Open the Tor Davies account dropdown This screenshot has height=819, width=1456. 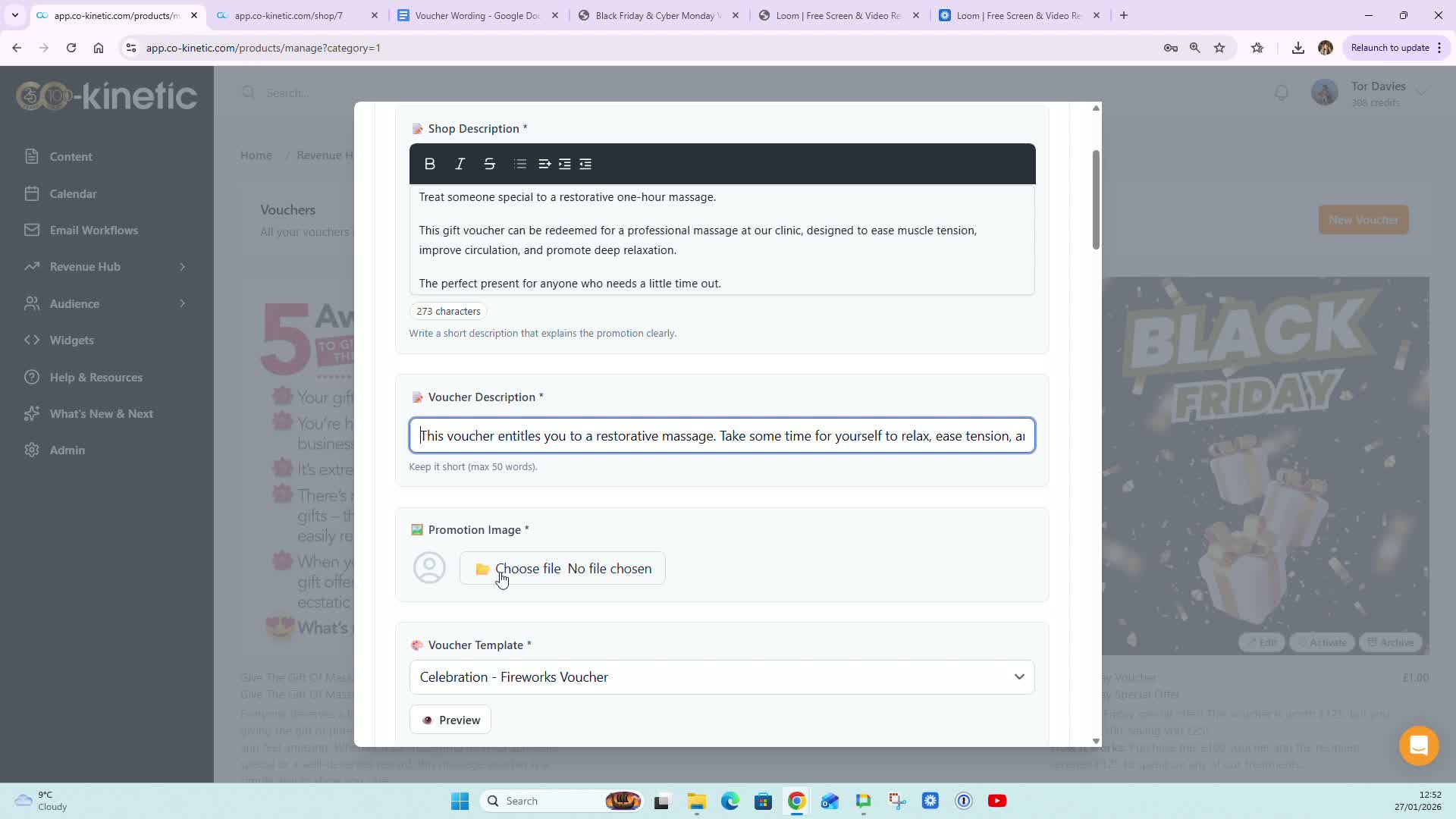[1370, 93]
